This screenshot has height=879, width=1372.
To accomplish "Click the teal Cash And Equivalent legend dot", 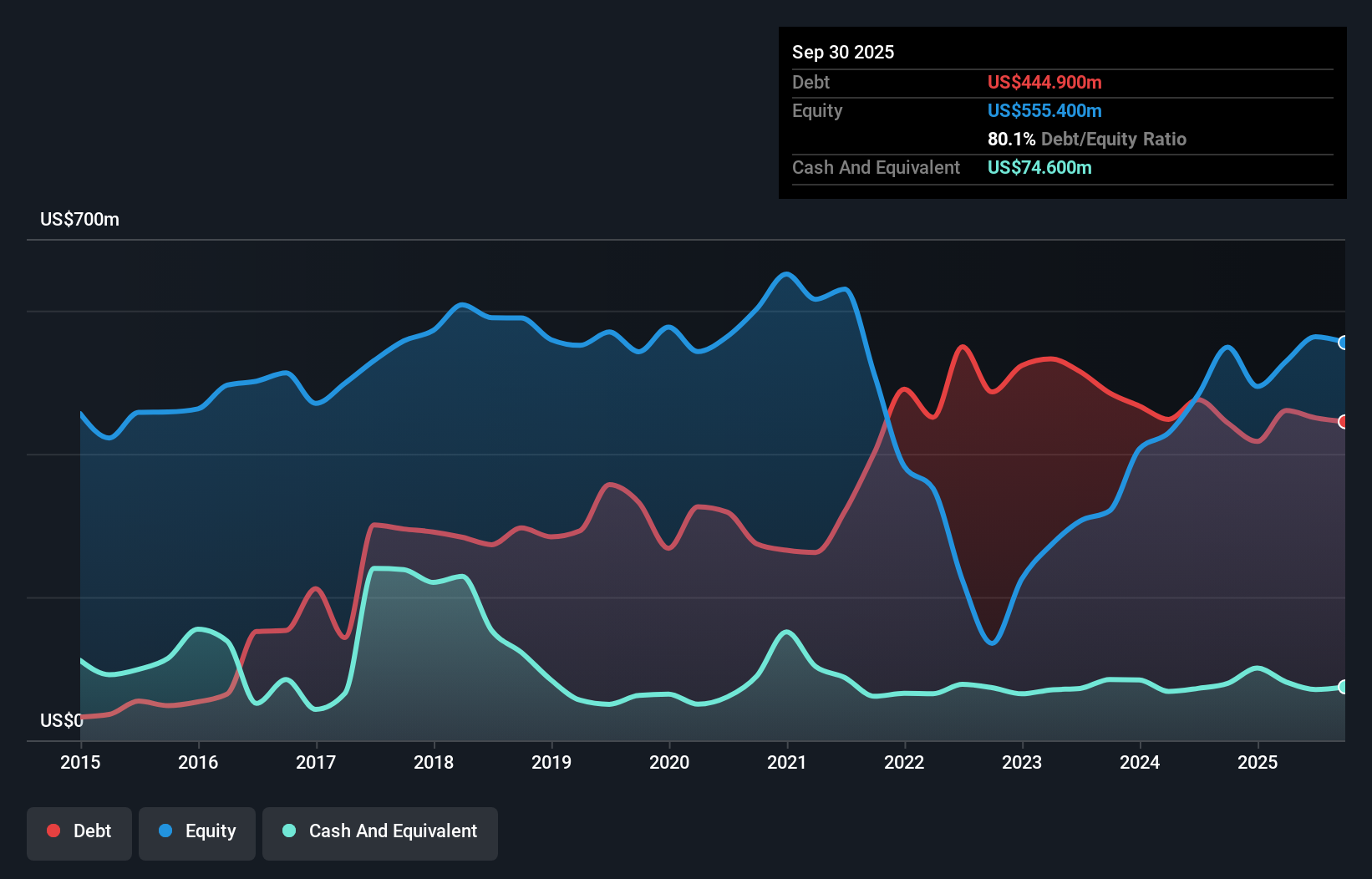I will click(287, 831).
